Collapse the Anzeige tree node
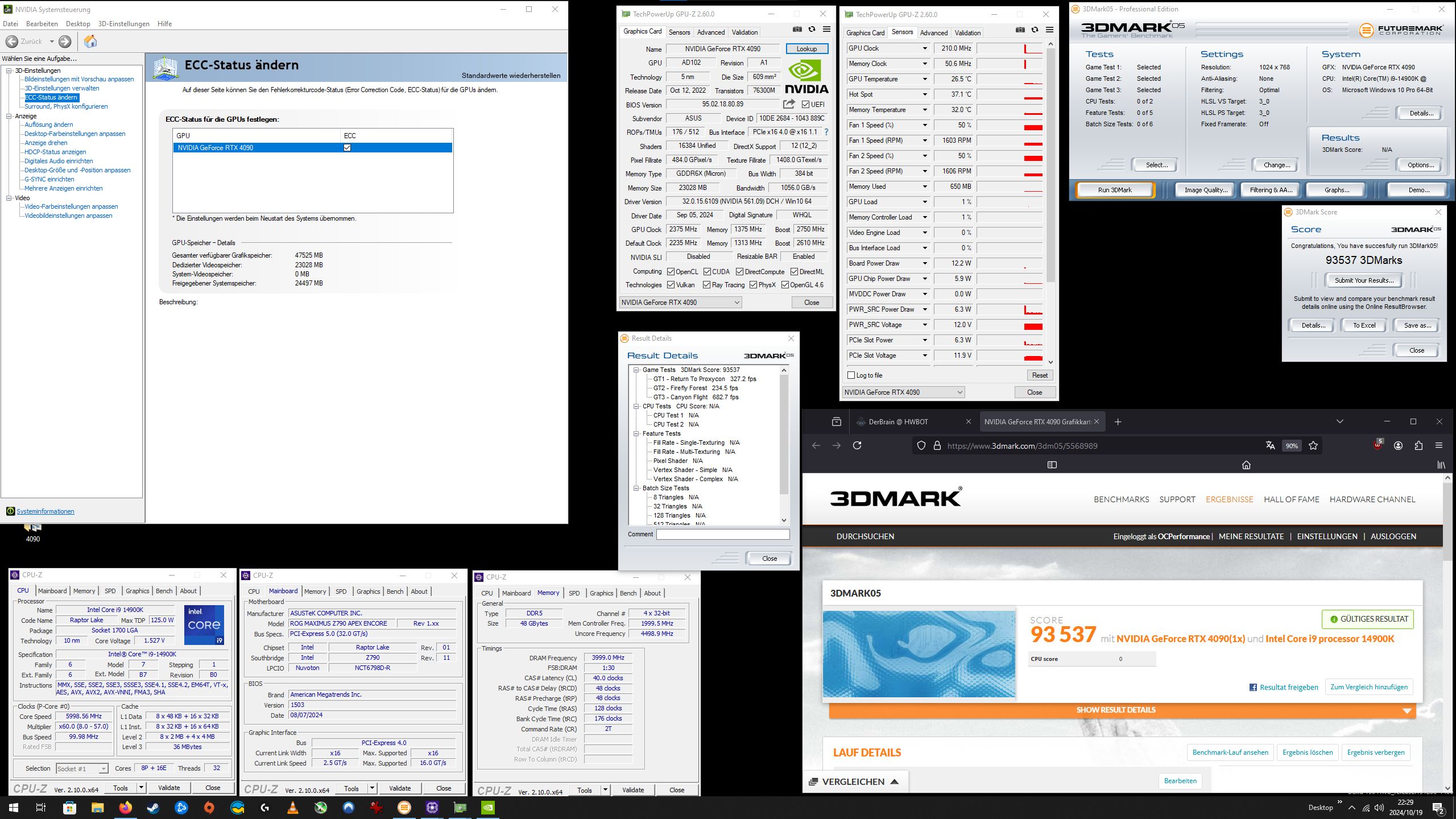Image resolution: width=1456 pixels, height=819 pixels. 9,116
